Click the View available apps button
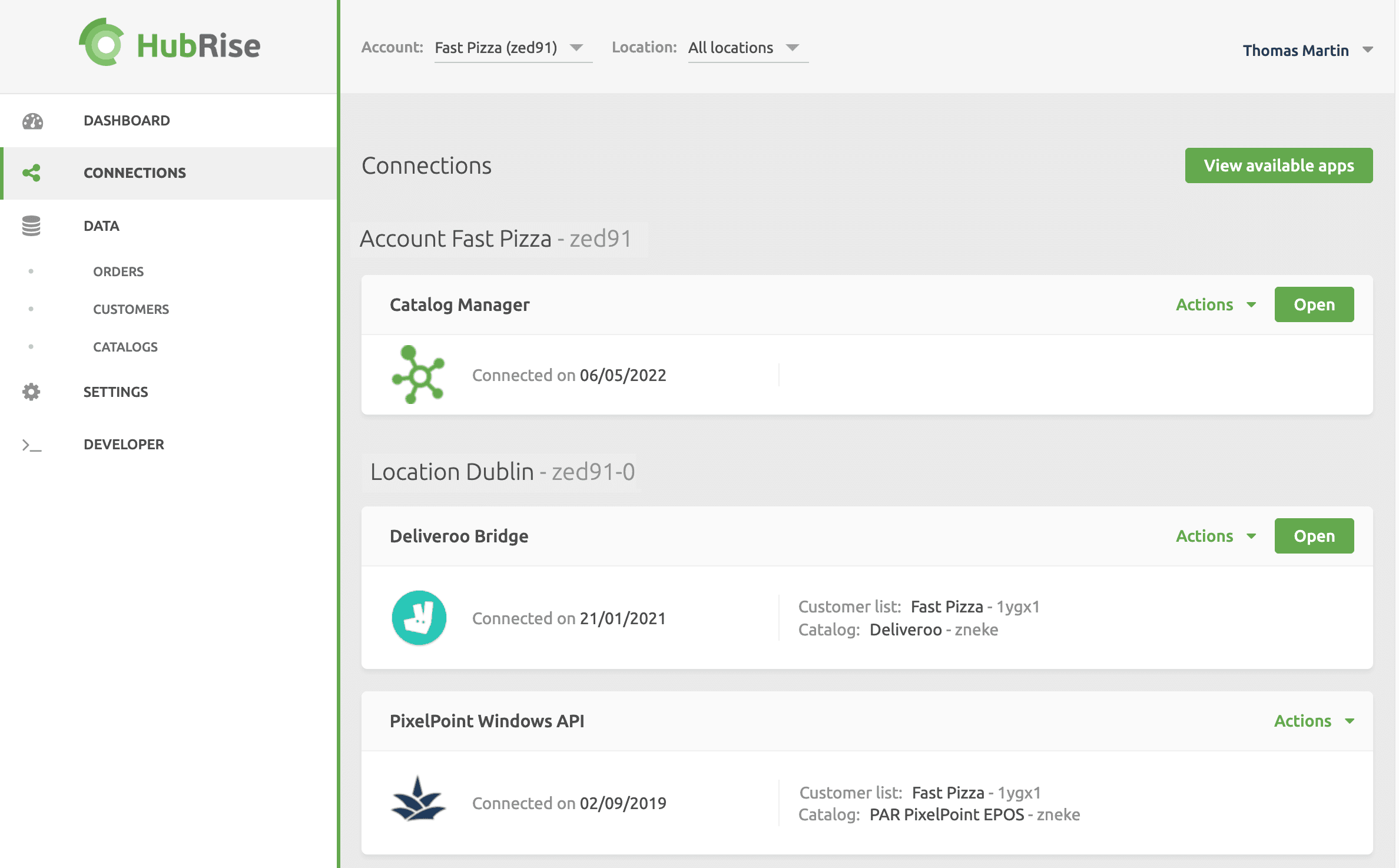This screenshot has height=868, width=1399. 1279,165
